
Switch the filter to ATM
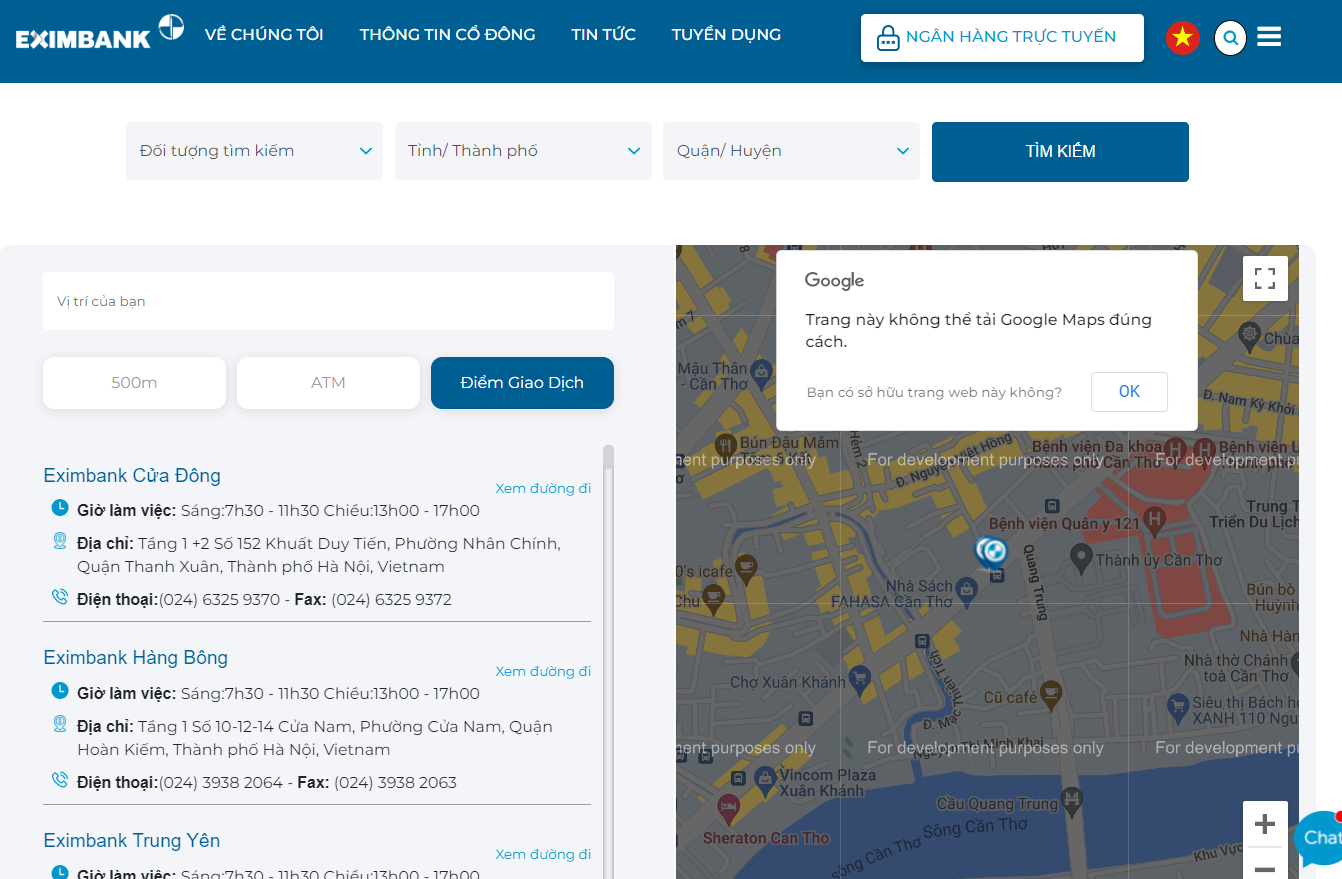328,383
